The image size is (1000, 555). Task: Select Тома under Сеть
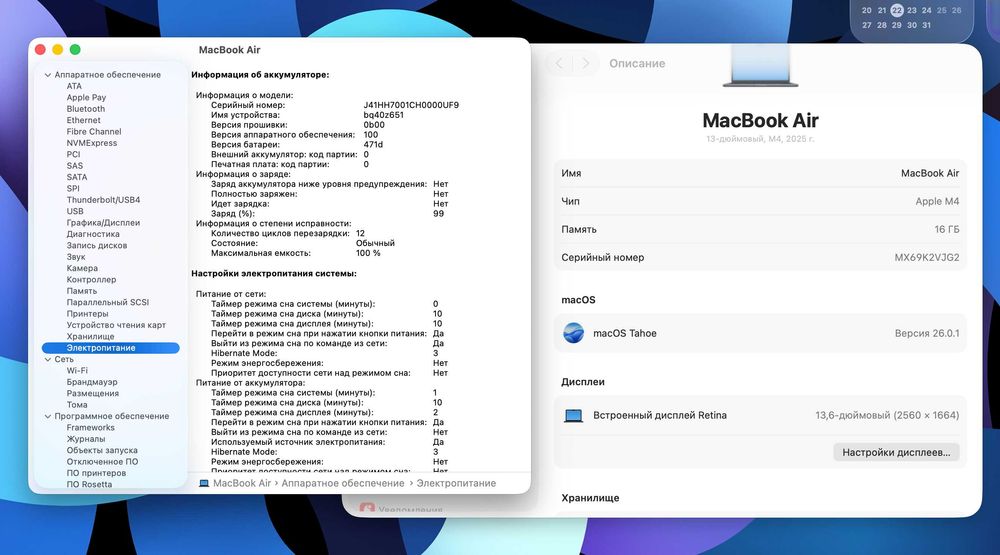pos(77,405)
